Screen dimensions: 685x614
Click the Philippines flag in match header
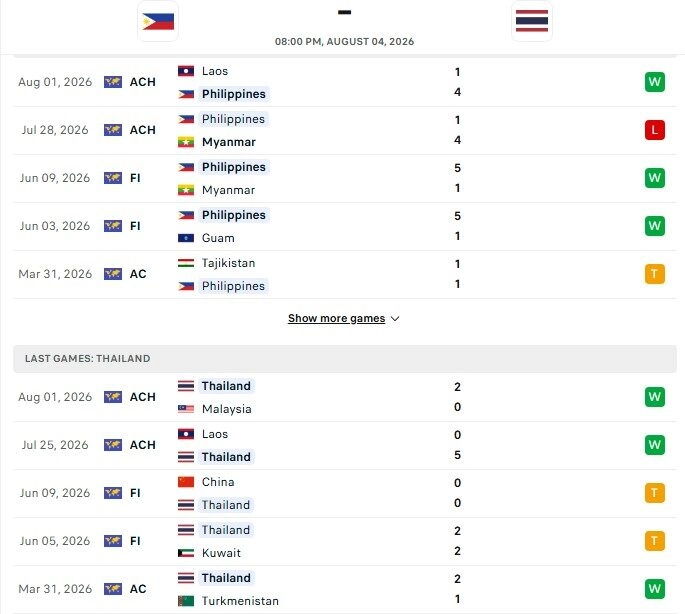(158, 21)
